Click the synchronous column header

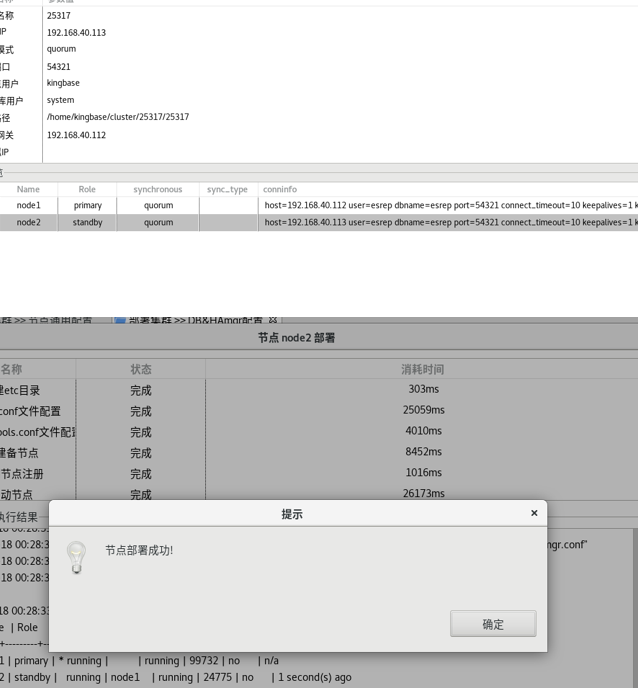point(158,189)
